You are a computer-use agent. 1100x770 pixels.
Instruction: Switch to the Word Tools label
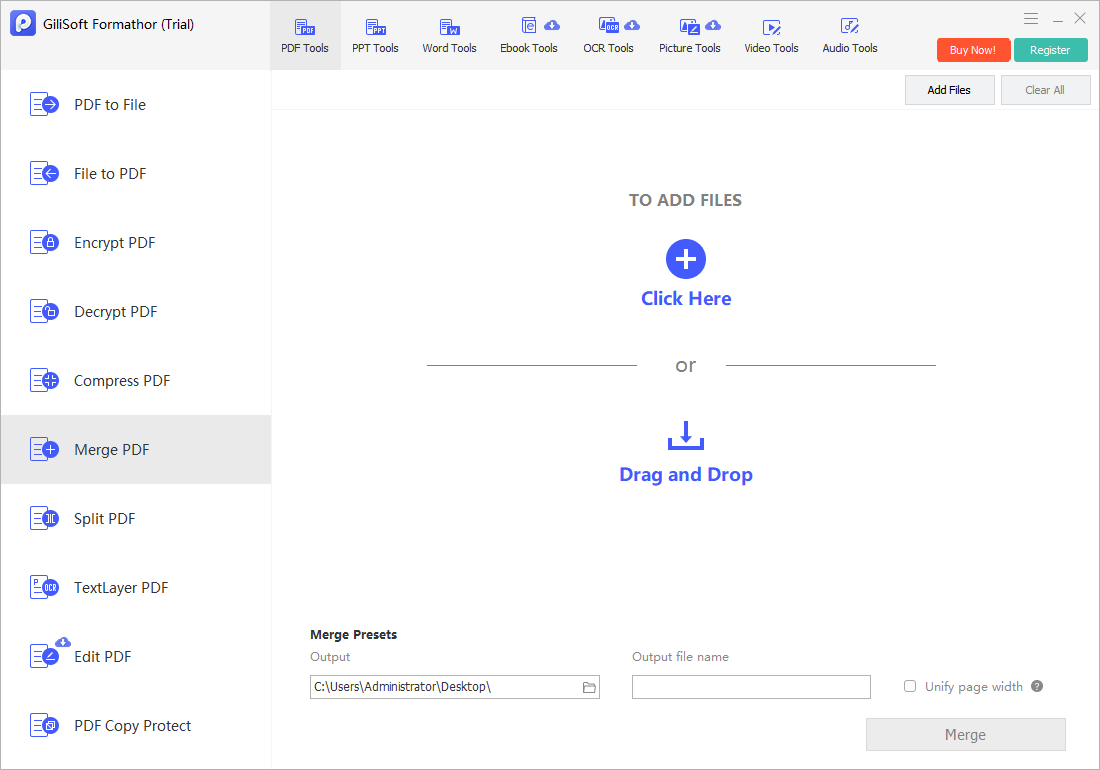[x=449, y=48]
